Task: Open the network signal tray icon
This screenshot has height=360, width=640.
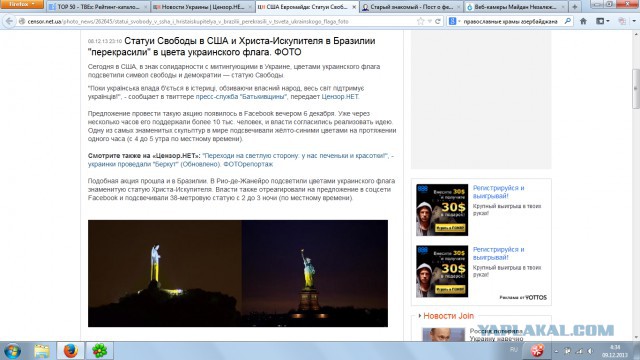Action: (x=579, y=351)
